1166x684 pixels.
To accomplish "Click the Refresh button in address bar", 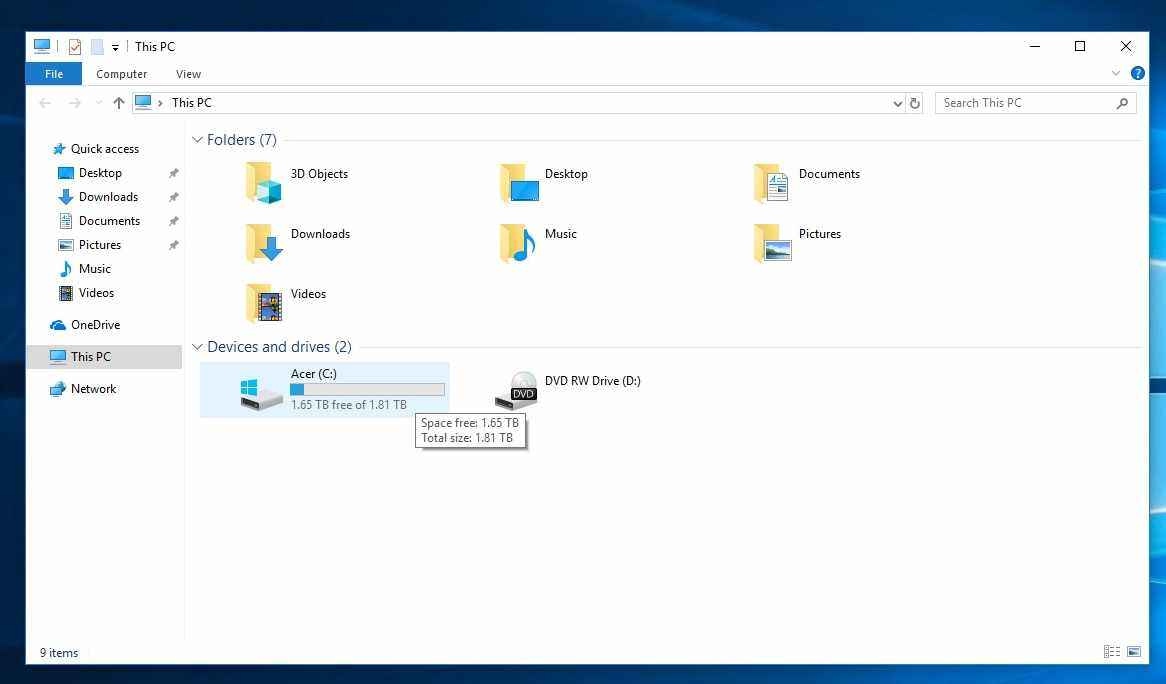I will pyautogui.click(x=914, y=103).
